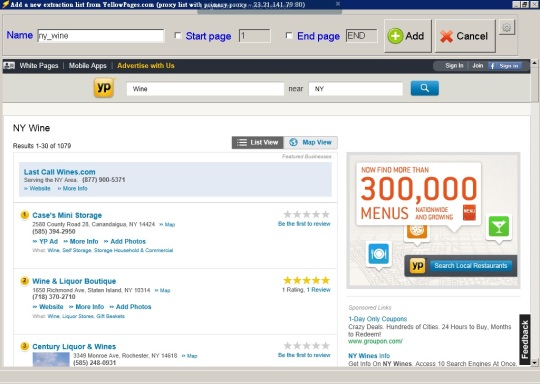Click Be the first to review Century Liquor
Viewport: 540px width, 384px height.
[x=304, y=355]
